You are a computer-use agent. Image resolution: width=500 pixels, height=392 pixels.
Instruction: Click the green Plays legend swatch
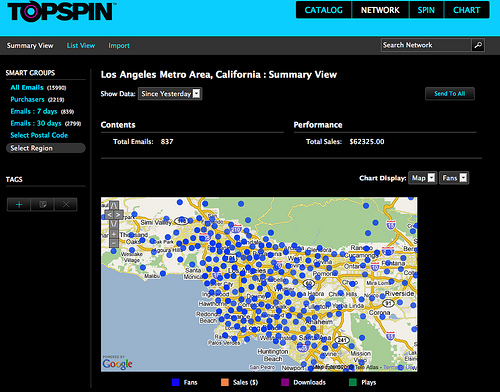(x=353, y=382)
